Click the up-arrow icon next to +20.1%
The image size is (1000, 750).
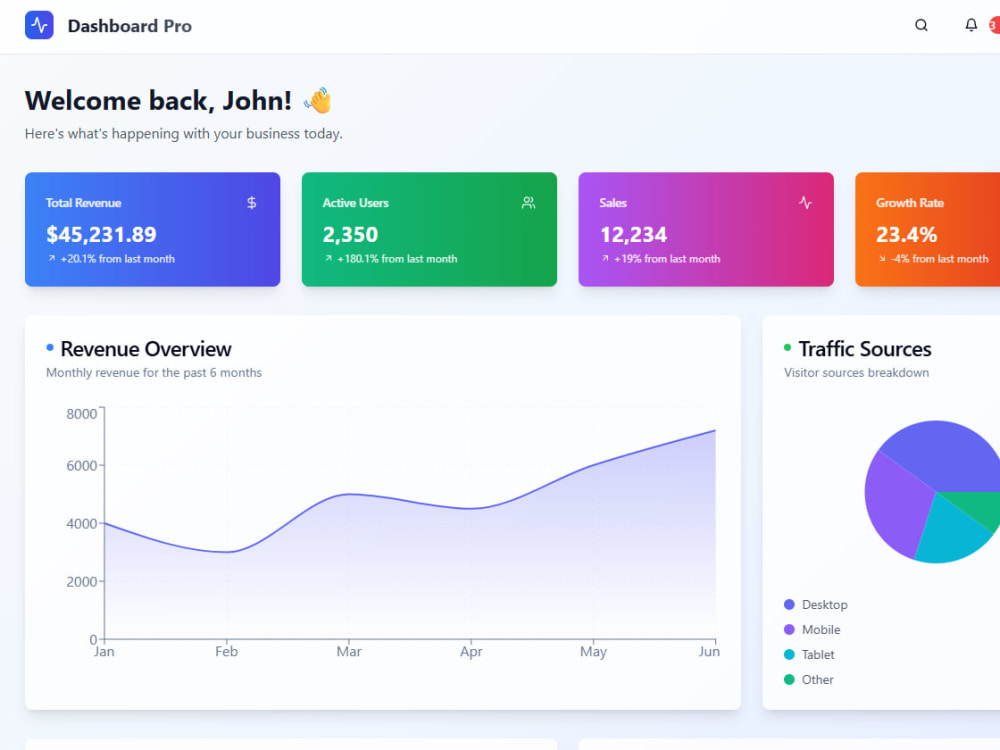click(52, 258)
